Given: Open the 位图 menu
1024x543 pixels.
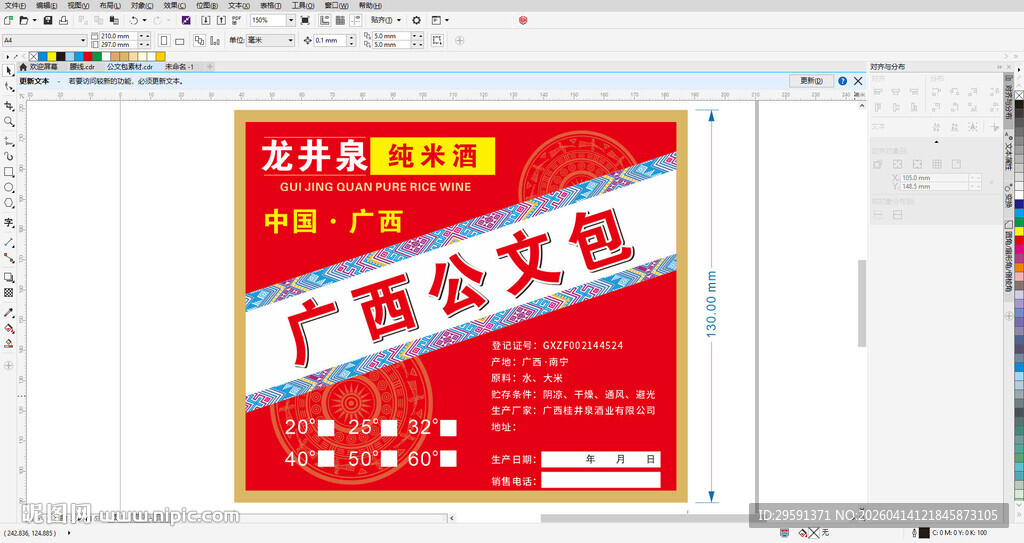Looking at the screenshot, I should tap(206, 5).
